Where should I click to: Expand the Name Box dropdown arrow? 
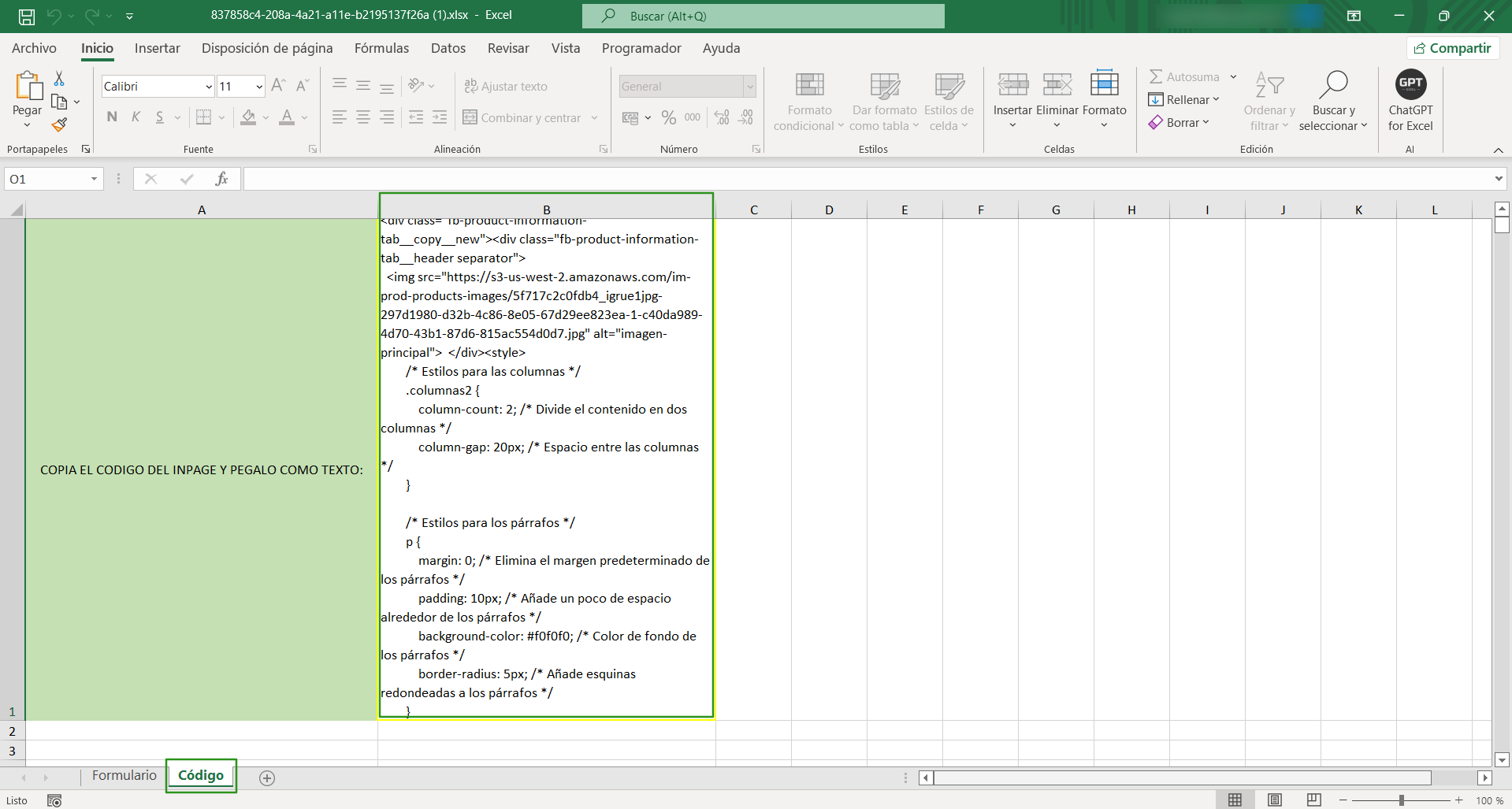[x=94, y=179]
